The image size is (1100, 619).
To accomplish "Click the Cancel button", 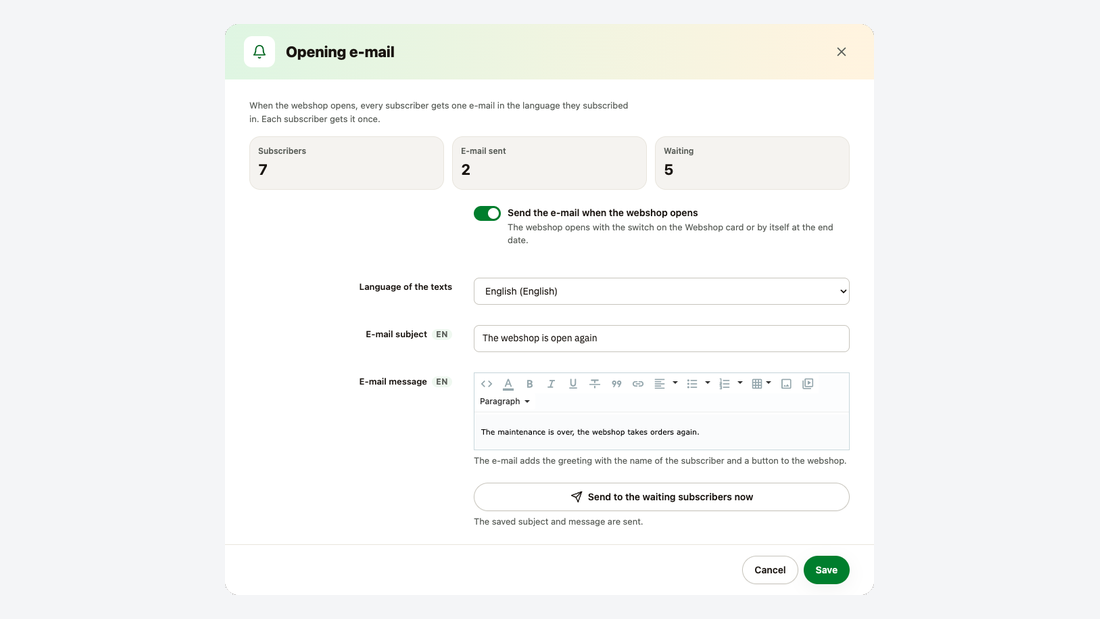I will (770, 570).
